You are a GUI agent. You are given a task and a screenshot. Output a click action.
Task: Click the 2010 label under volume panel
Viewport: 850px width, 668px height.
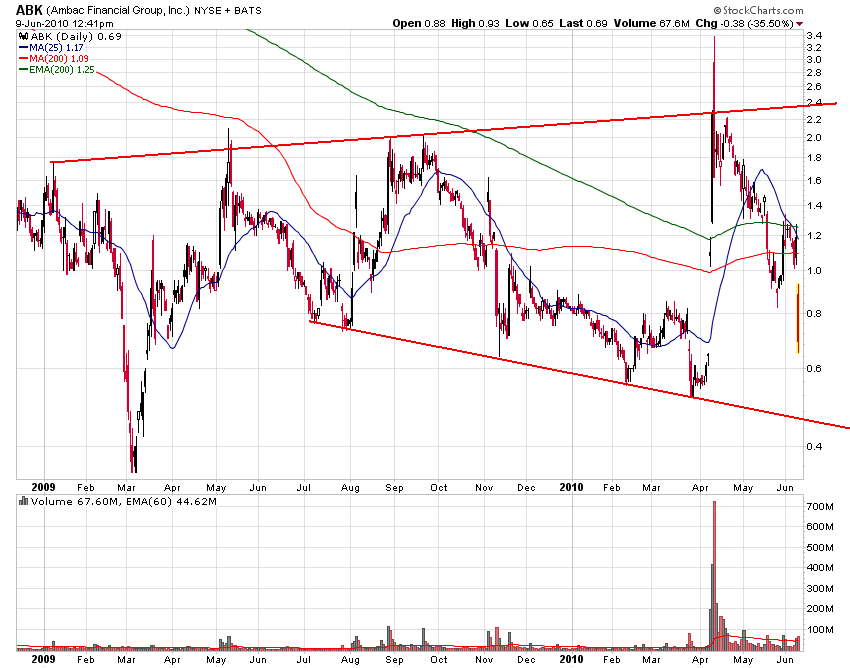click(x=571, y=659)
